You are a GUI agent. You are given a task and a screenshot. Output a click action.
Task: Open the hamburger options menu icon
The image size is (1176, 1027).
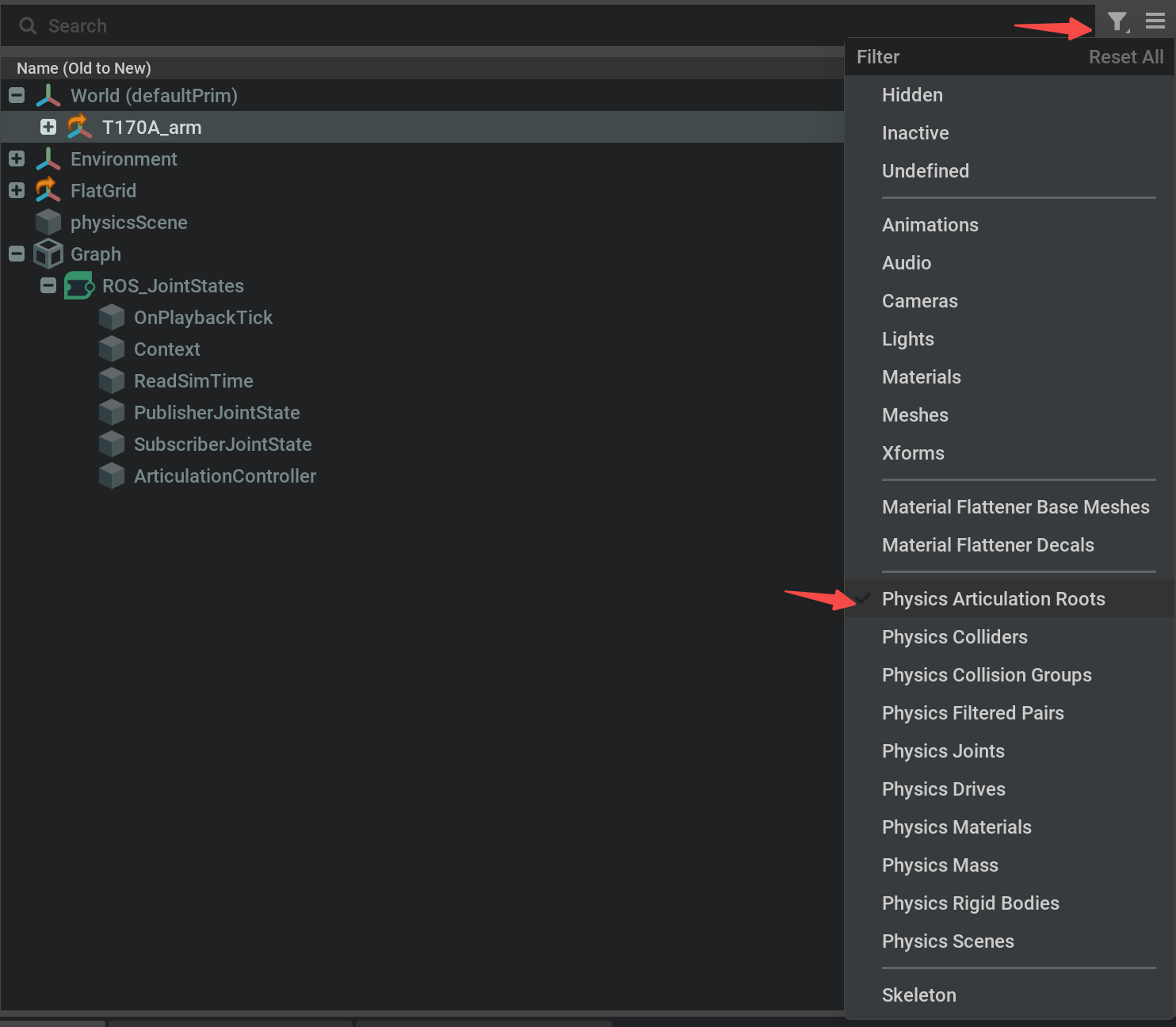click(x=1155, y=21)
